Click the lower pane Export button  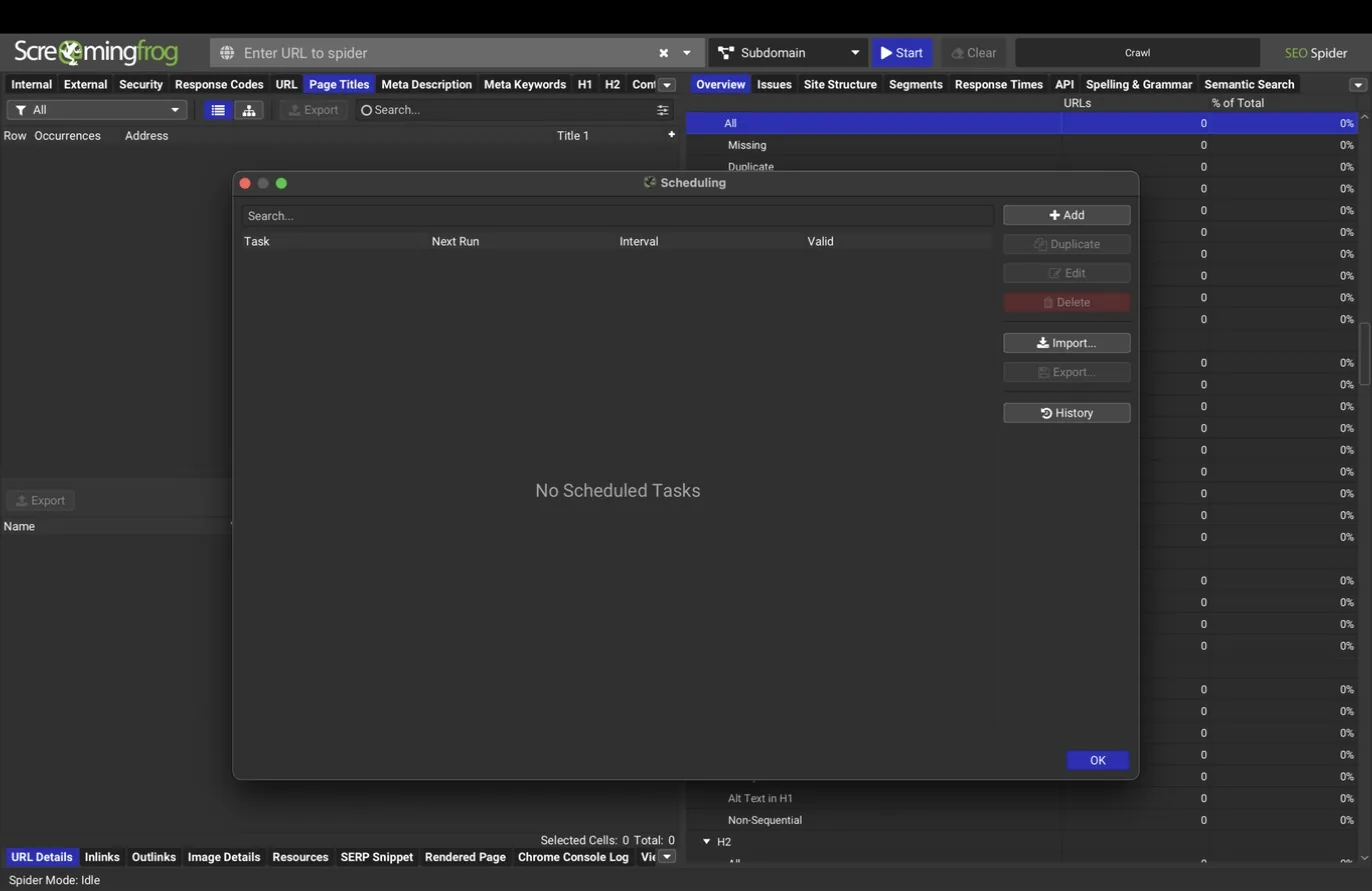coord(41,500)
